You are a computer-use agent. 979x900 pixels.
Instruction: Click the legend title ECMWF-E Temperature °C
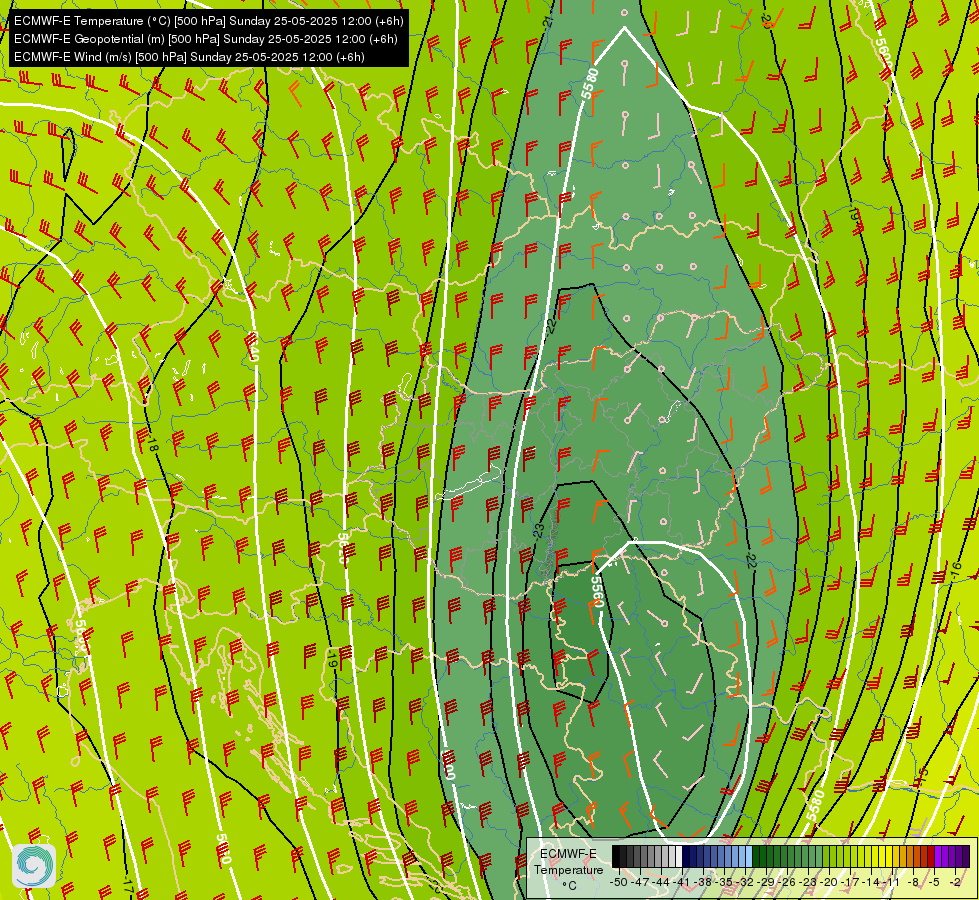point(568,869)
